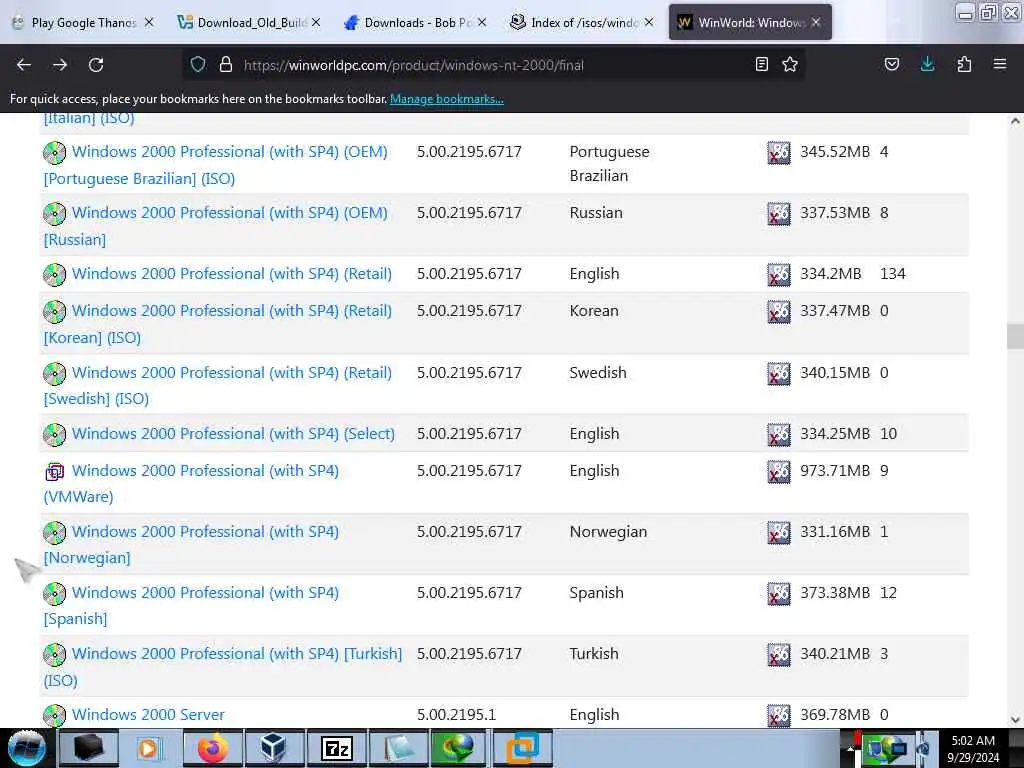Open tracking protection shield icon
This screenshot has width=1024, height=768.
pyautogui.click(x=198, y=65)
